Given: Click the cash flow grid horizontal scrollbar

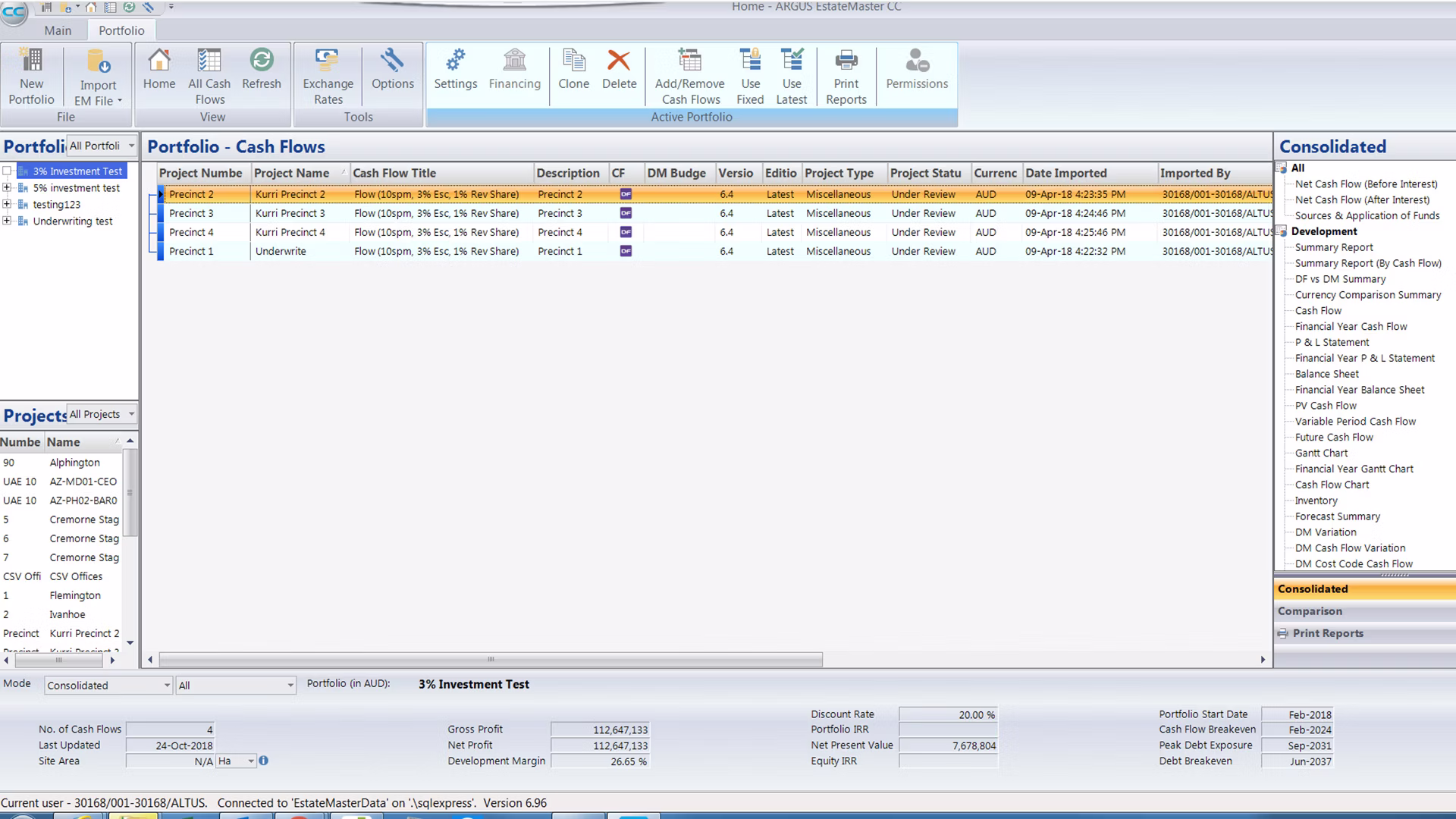Looking at the screenshot, I should point(491,660).
